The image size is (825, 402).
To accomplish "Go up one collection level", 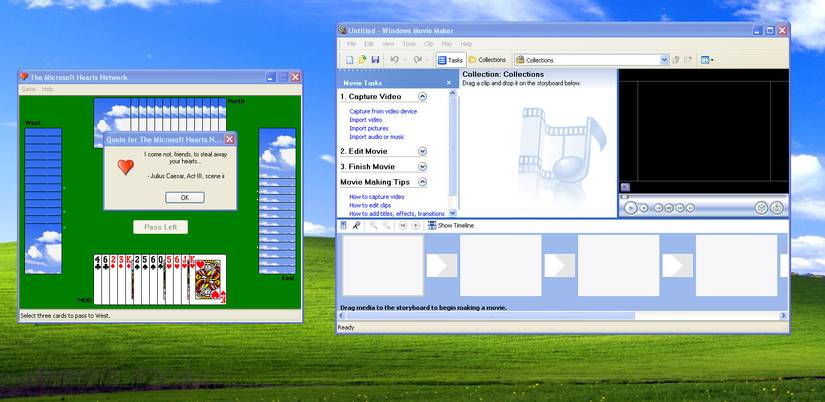I will click(x=676, y=60).
